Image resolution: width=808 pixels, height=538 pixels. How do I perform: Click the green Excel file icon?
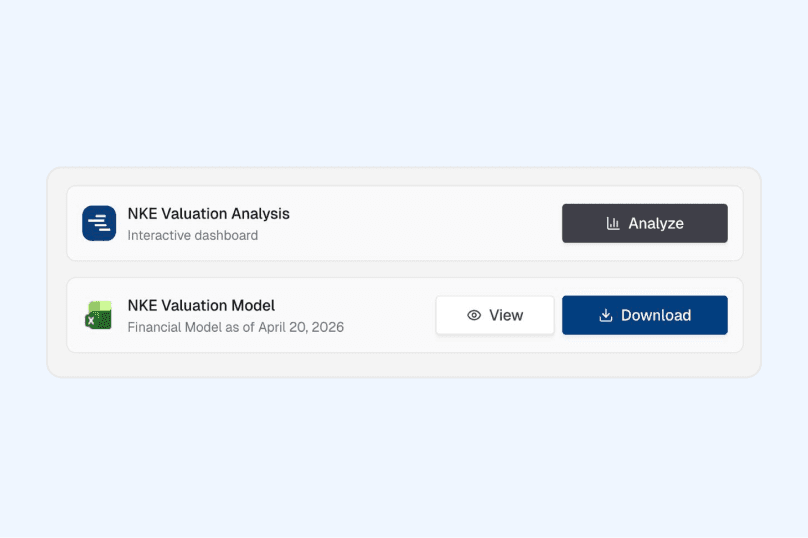pos(98,315)
